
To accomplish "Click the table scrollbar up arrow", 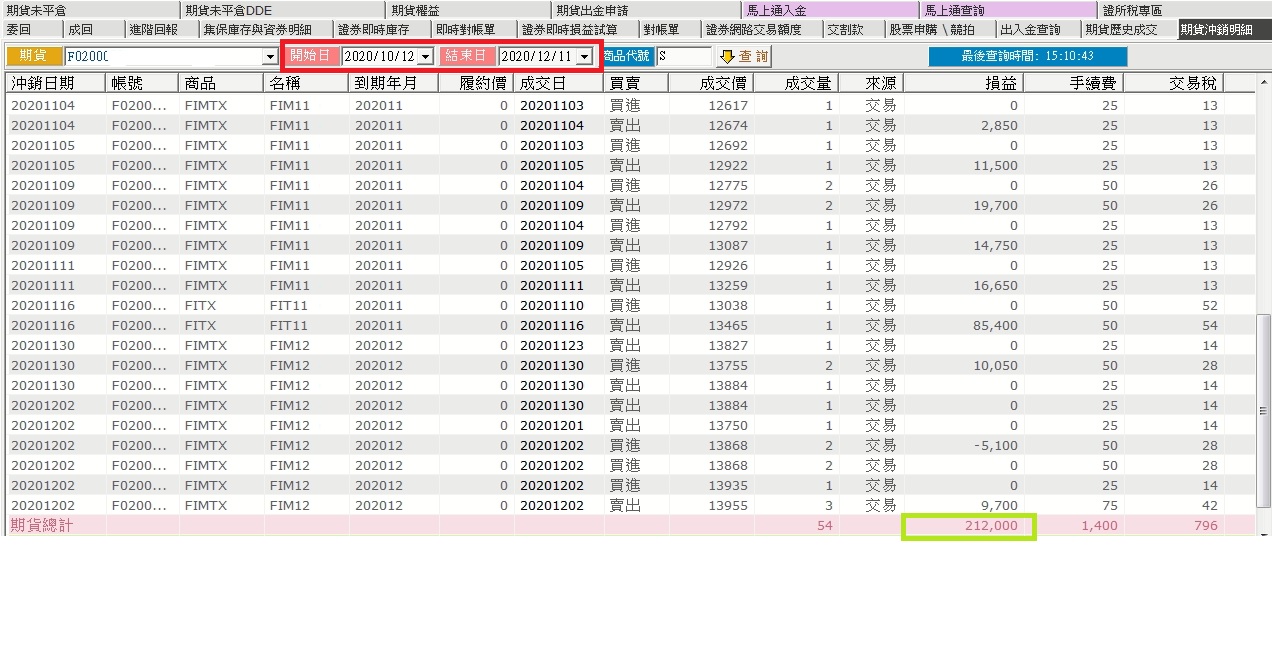I will tap(1263, 83).
